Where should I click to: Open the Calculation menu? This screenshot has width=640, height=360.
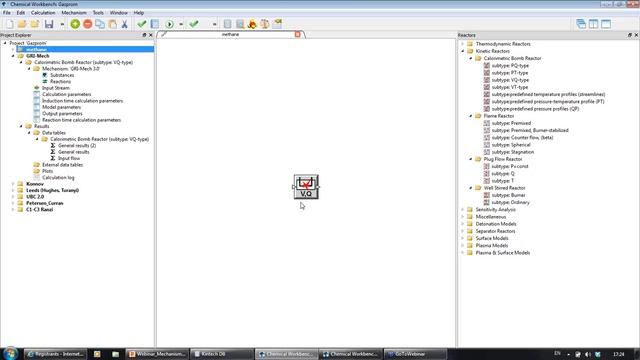click(43, 13)
